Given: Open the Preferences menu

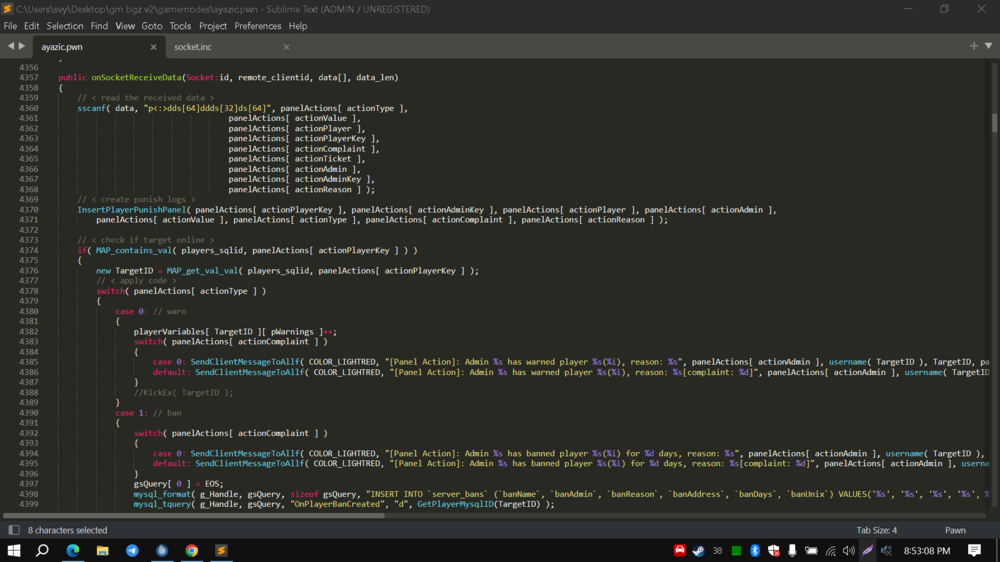Looking at the screenshot, I should click(257, 26).
